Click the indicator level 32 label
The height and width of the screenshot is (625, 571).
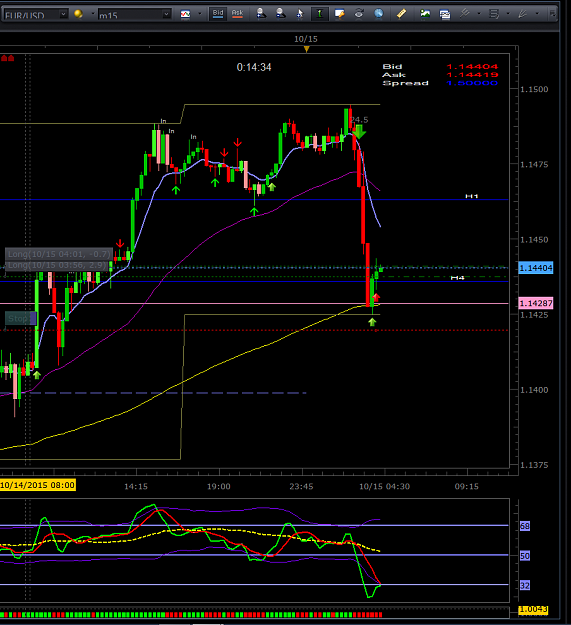525,586
